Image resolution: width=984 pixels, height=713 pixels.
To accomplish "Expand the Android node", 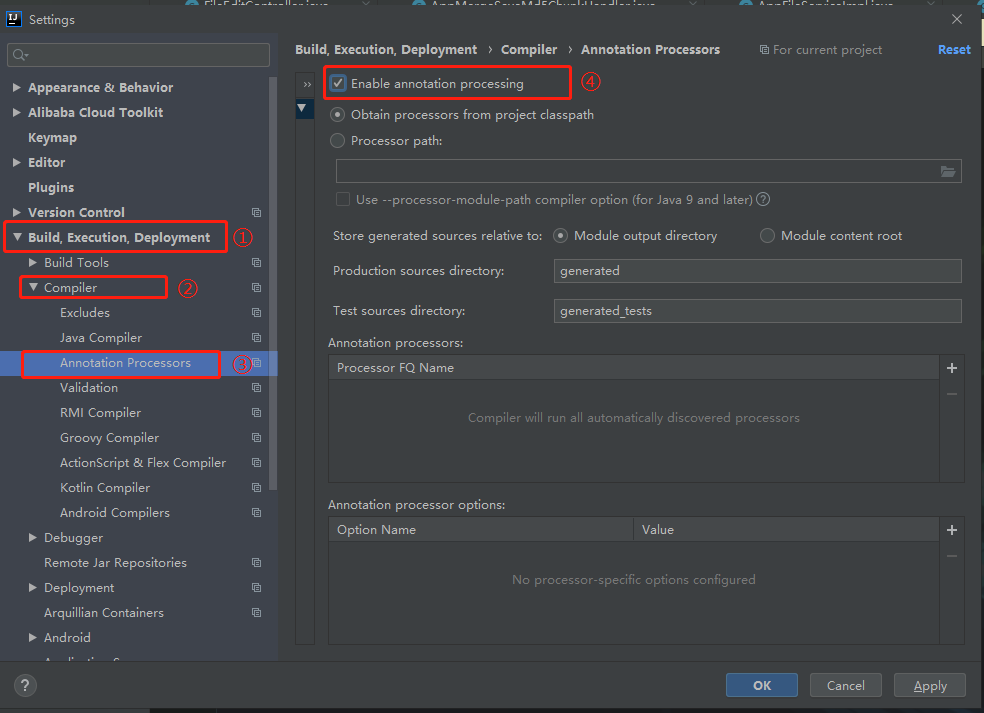I will click(33, 638).
